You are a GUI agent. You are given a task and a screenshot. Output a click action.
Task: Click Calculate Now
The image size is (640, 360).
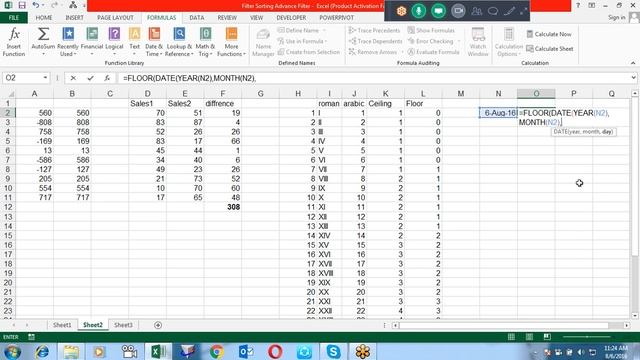549,34
